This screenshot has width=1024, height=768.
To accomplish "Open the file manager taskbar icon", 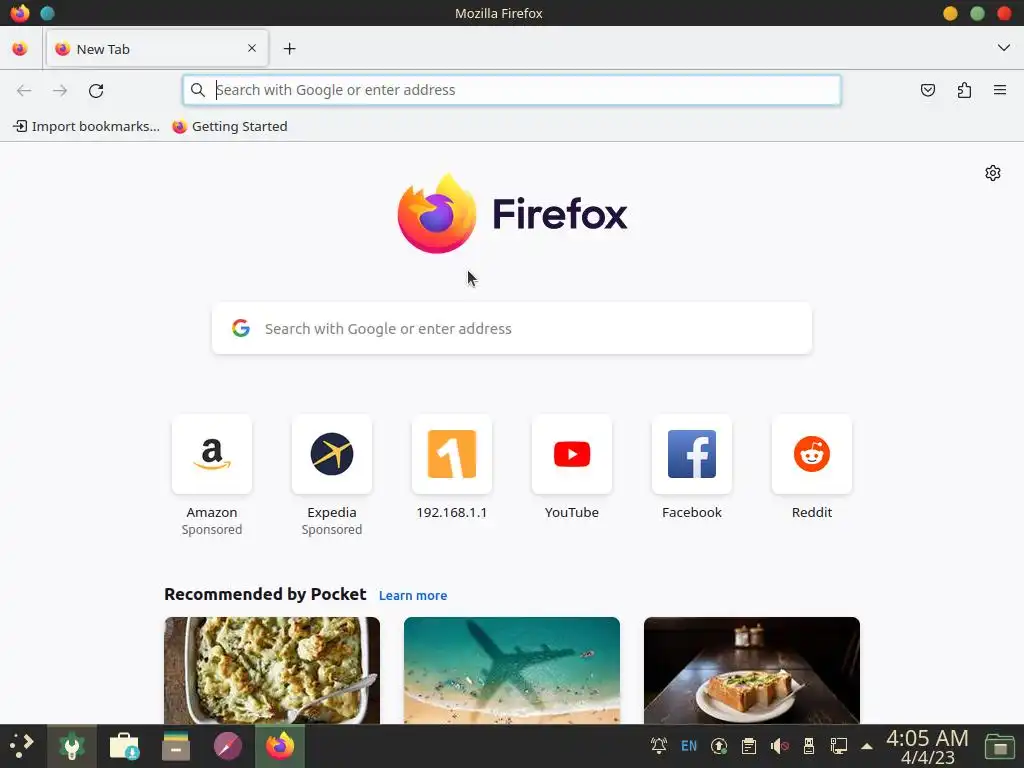I will (176, 746).
